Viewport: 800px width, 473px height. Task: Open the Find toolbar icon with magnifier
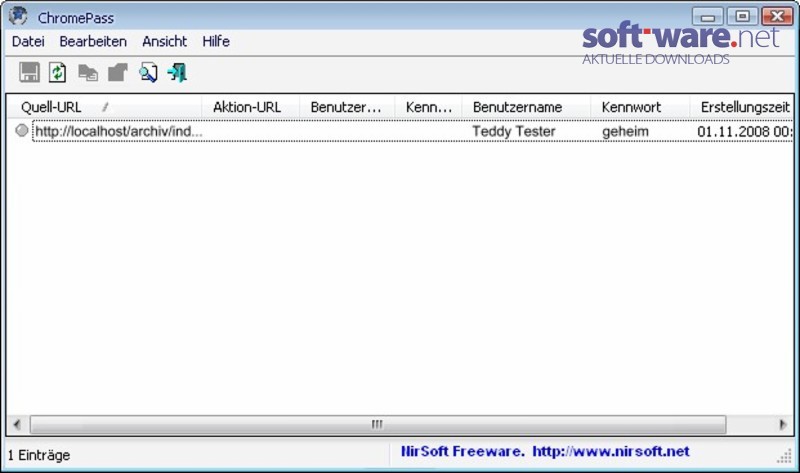click(x=148, y=72)
